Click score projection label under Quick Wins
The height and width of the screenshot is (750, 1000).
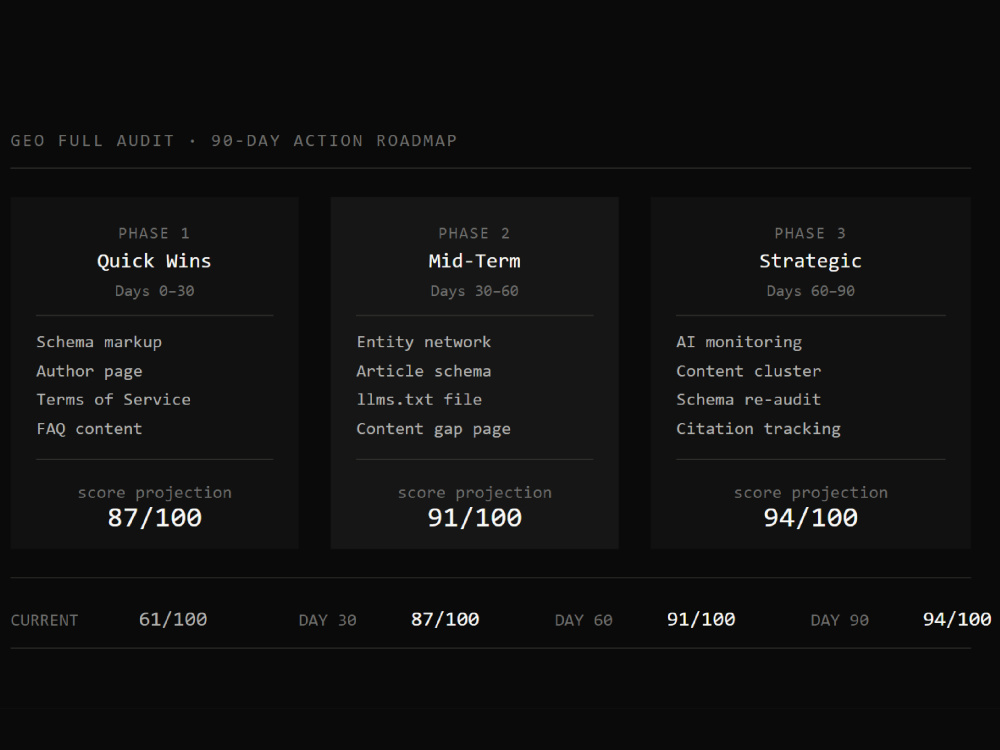154,492
